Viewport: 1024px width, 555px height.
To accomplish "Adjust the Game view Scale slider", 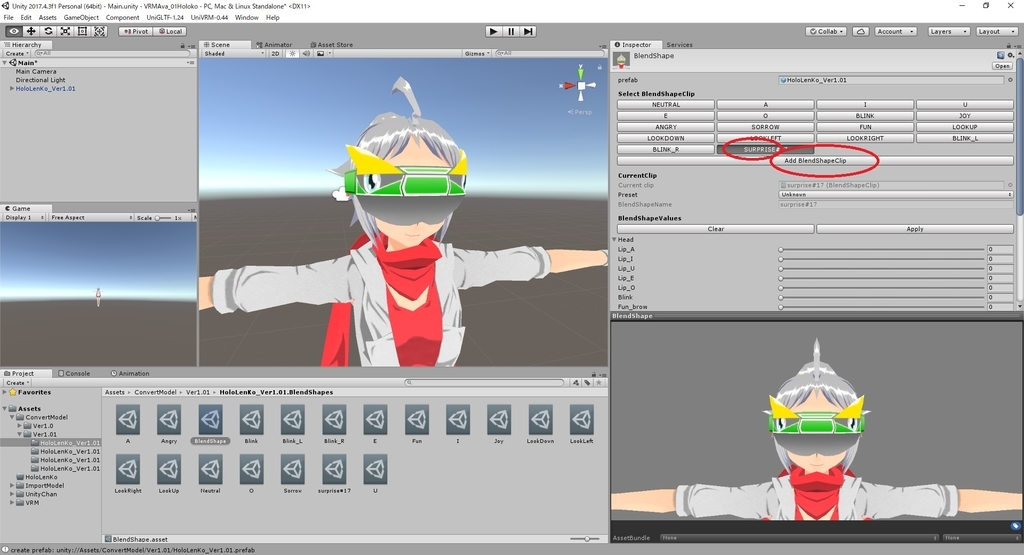I will [163, 217].
